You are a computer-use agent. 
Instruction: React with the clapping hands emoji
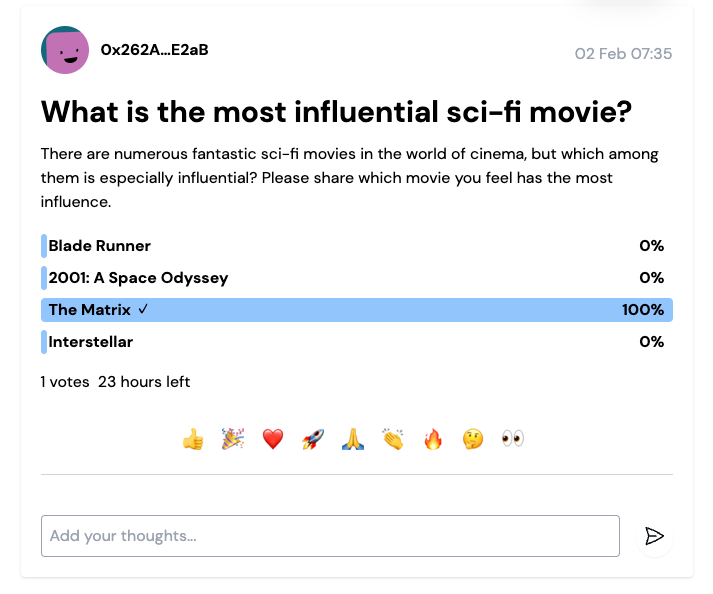click(393, 439)
